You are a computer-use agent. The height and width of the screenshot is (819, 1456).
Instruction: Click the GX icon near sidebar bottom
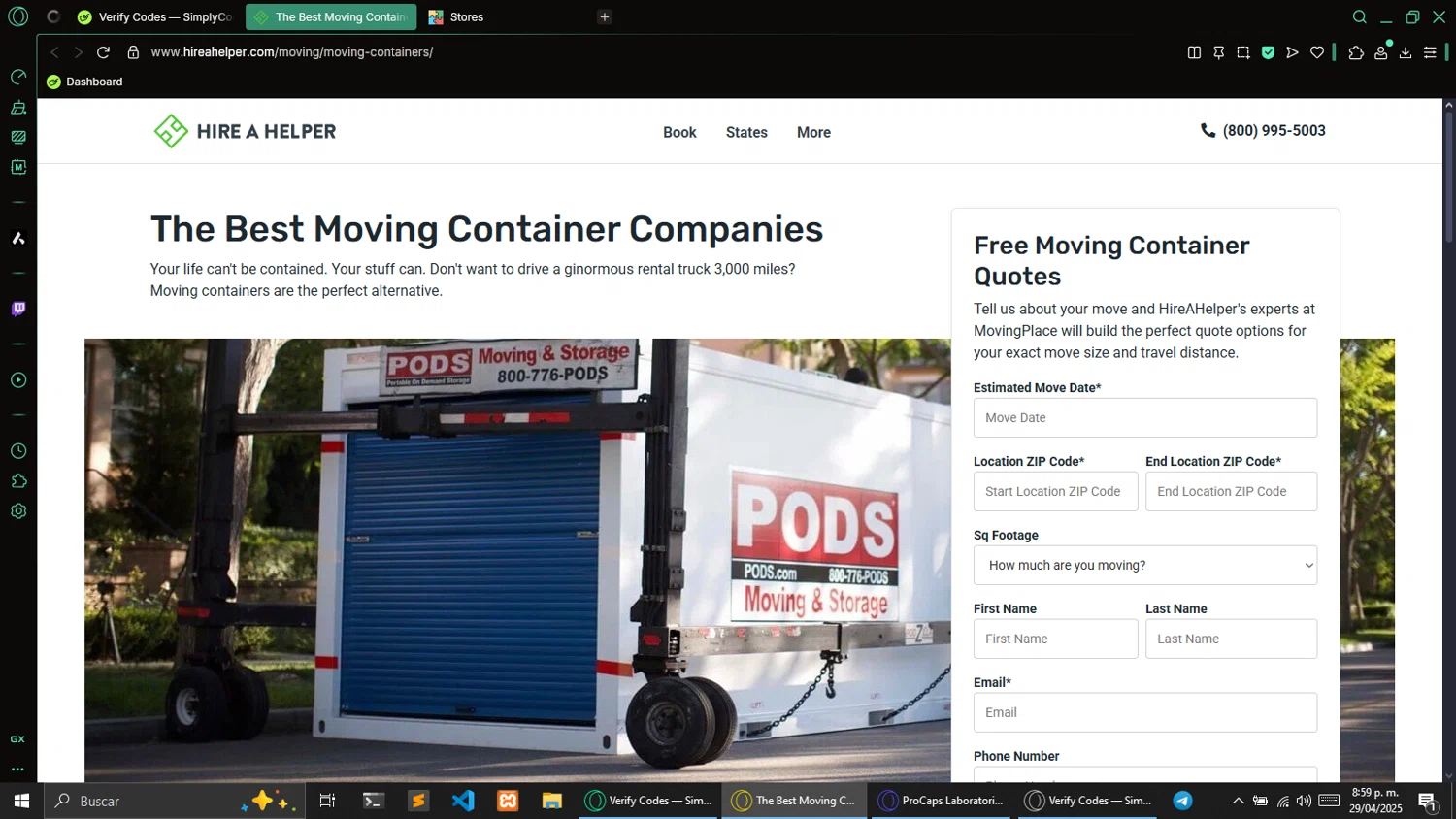pyautogui.click(x=17, y=739)
